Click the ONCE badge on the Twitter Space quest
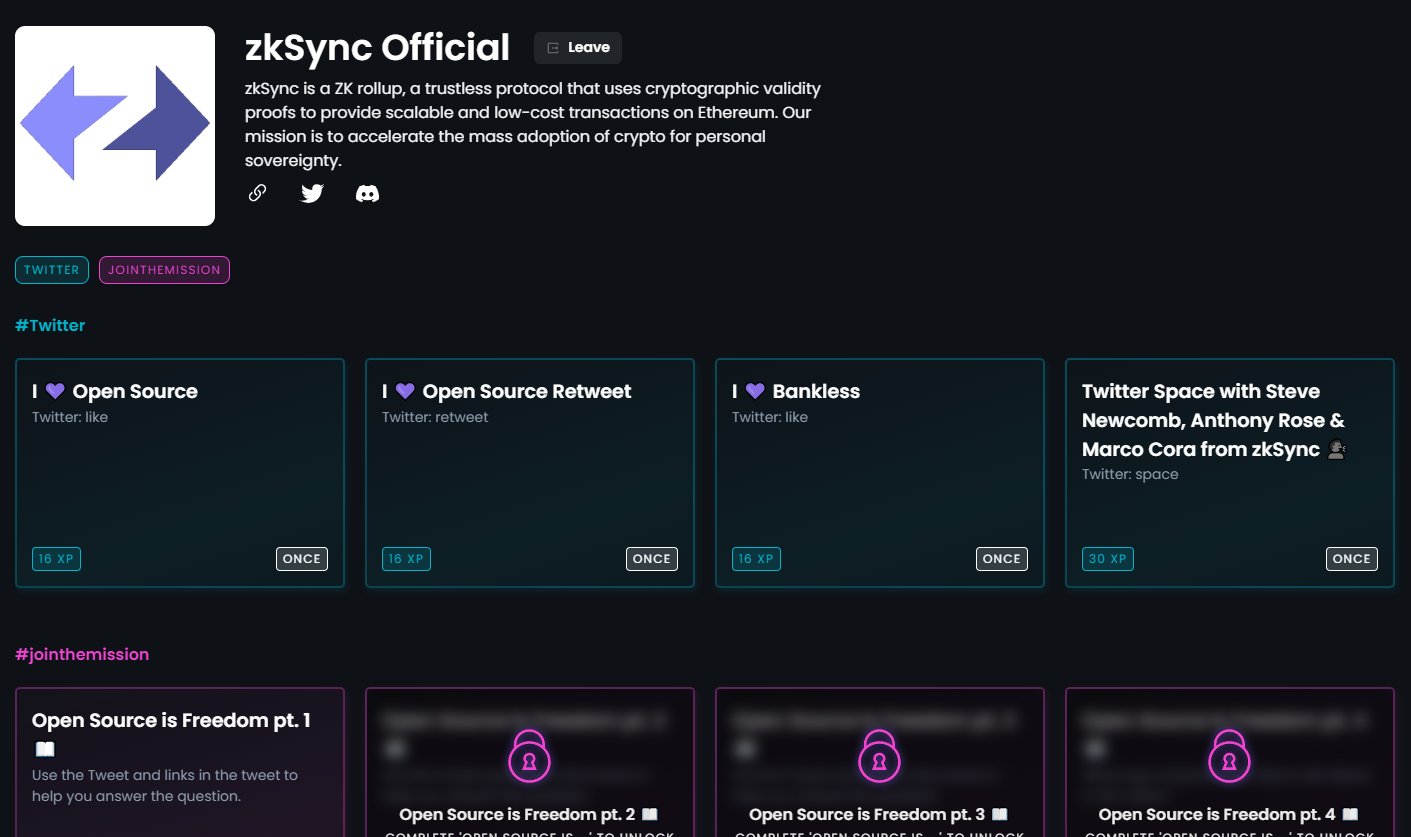The height and width of the screenshot is (837, 1411). [x=1351, y=559]
